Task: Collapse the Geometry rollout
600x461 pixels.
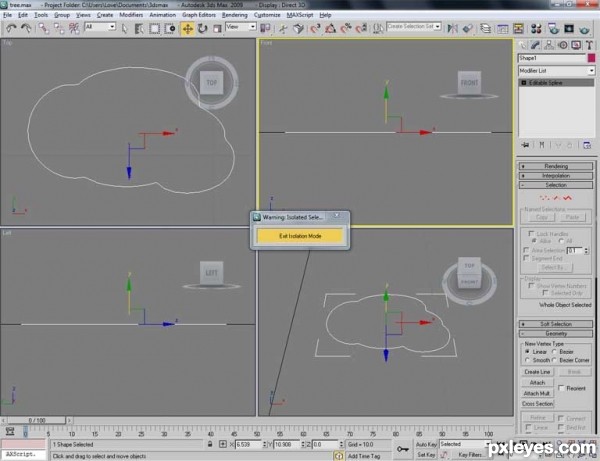Action: 556,334
